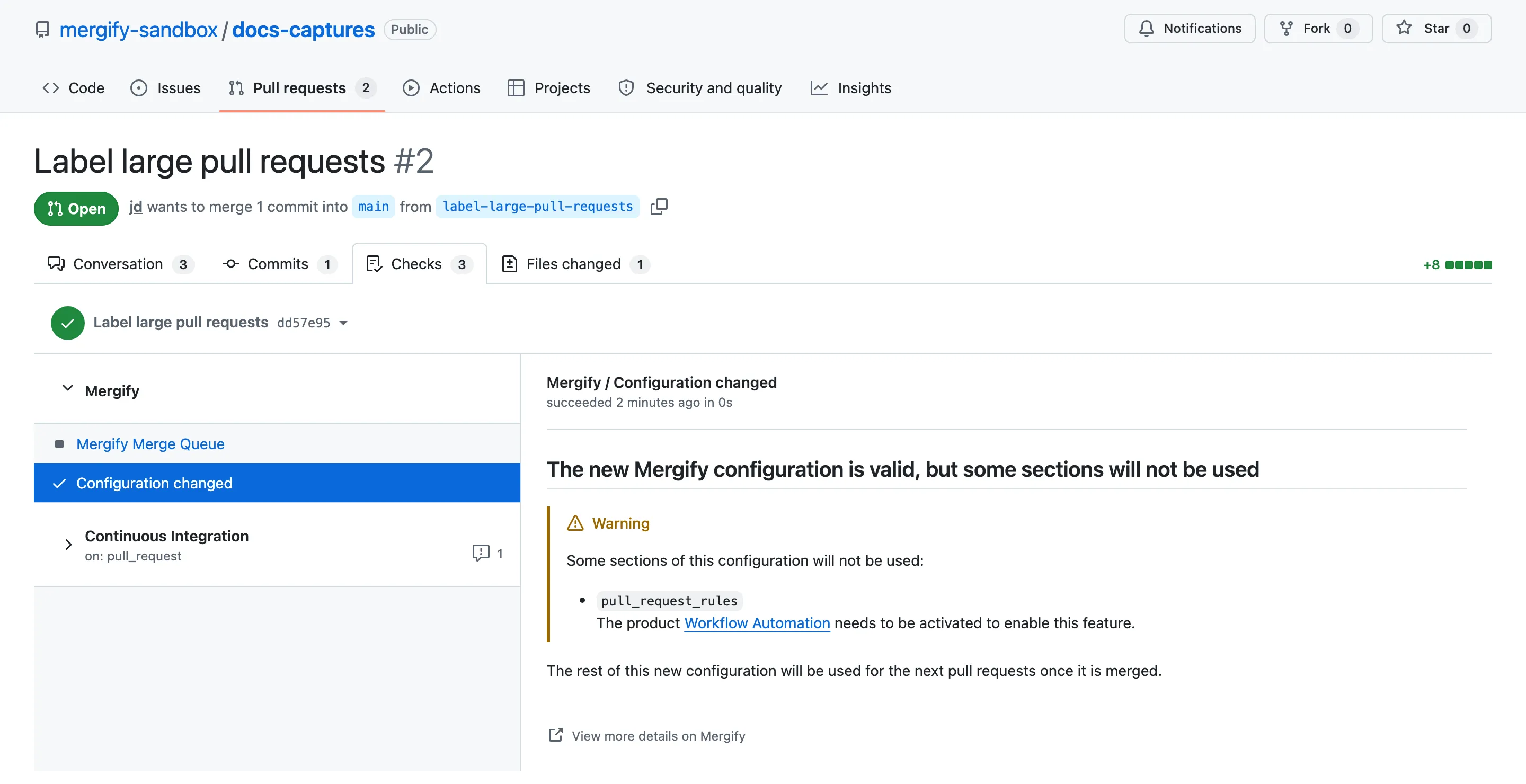Click the external link icon near View more details
The height and width of the screenshot is (784, 1526).
click(x=555, y=735)
